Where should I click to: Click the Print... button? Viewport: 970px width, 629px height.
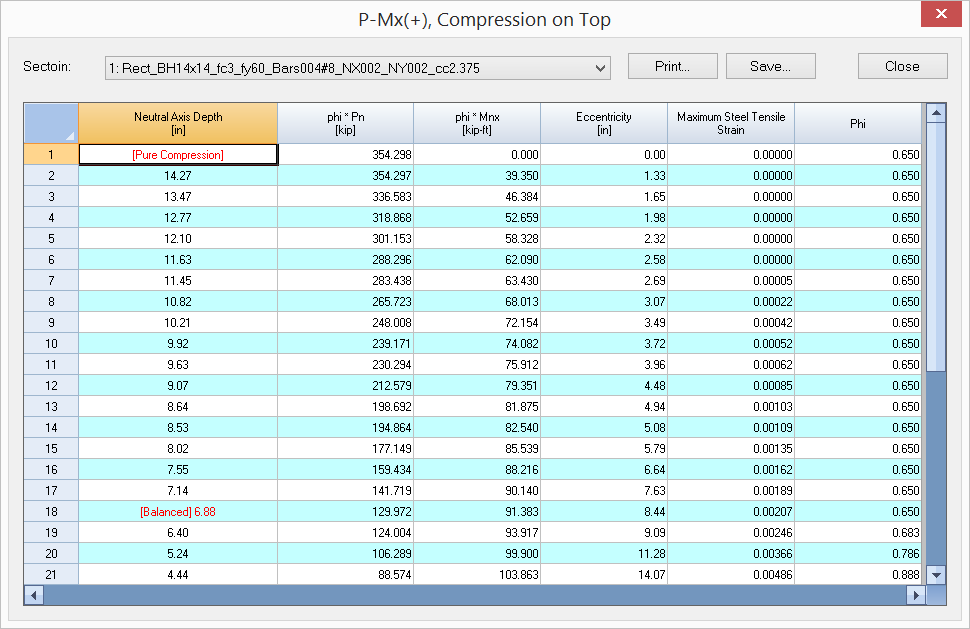672,66
